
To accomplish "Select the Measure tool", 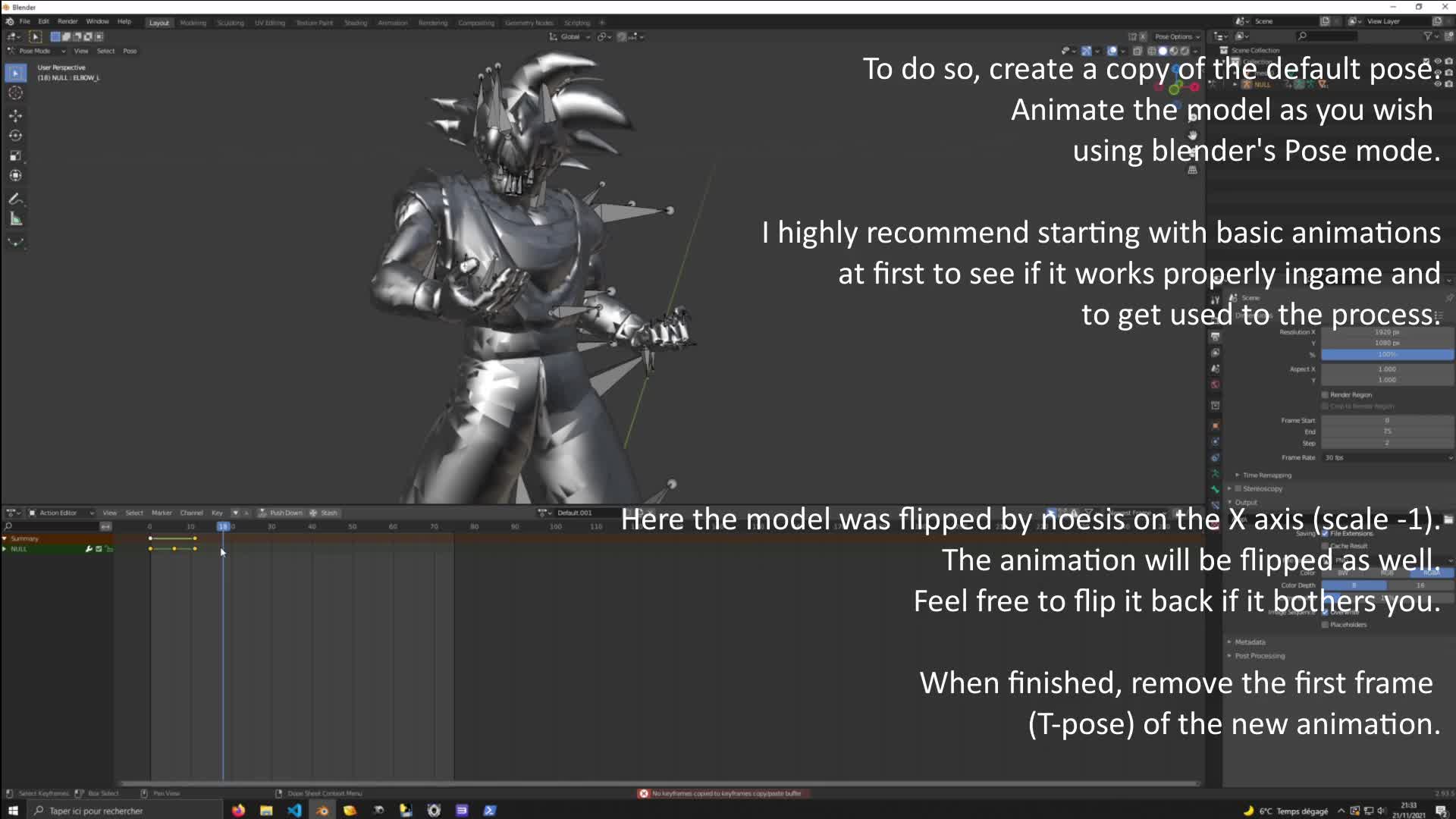I will coord(15,218).
